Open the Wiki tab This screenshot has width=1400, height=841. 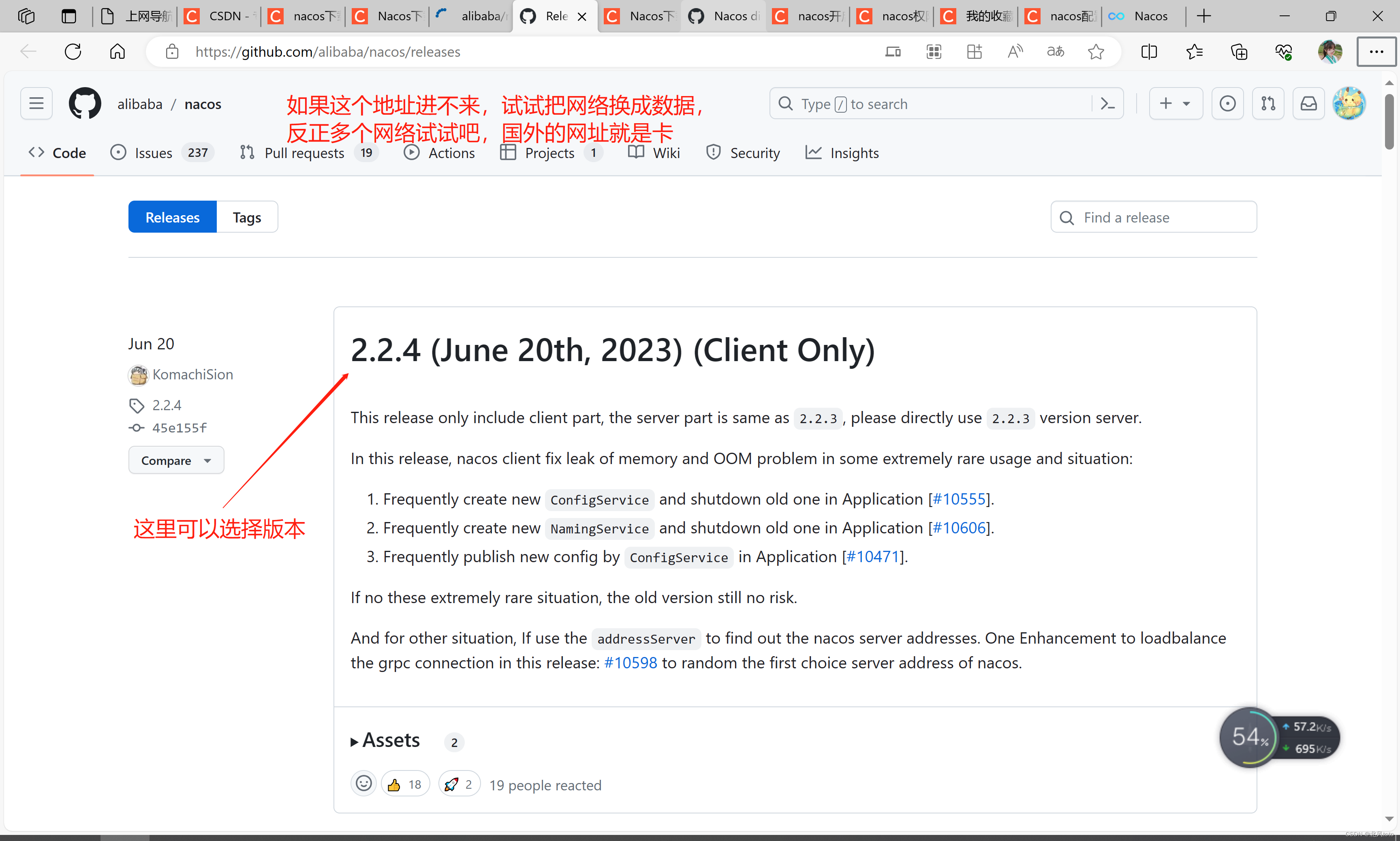coord(654,152)
